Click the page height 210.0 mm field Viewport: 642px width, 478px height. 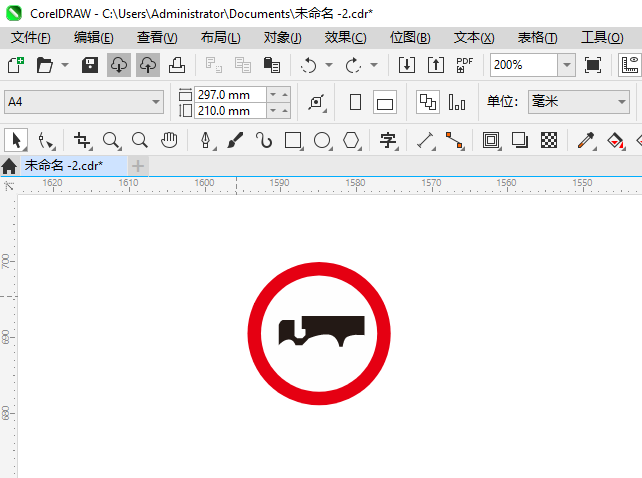(x=230, y=111)
